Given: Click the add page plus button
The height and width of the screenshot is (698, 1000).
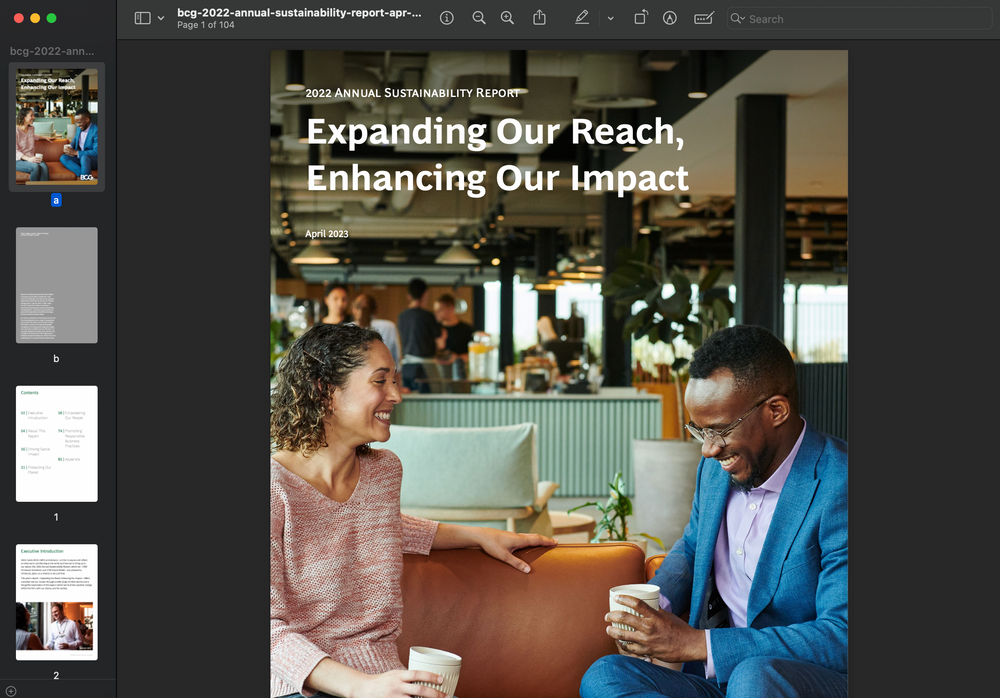Looking at the screenshot, I should pyautogui.click(x=11, y=691).
